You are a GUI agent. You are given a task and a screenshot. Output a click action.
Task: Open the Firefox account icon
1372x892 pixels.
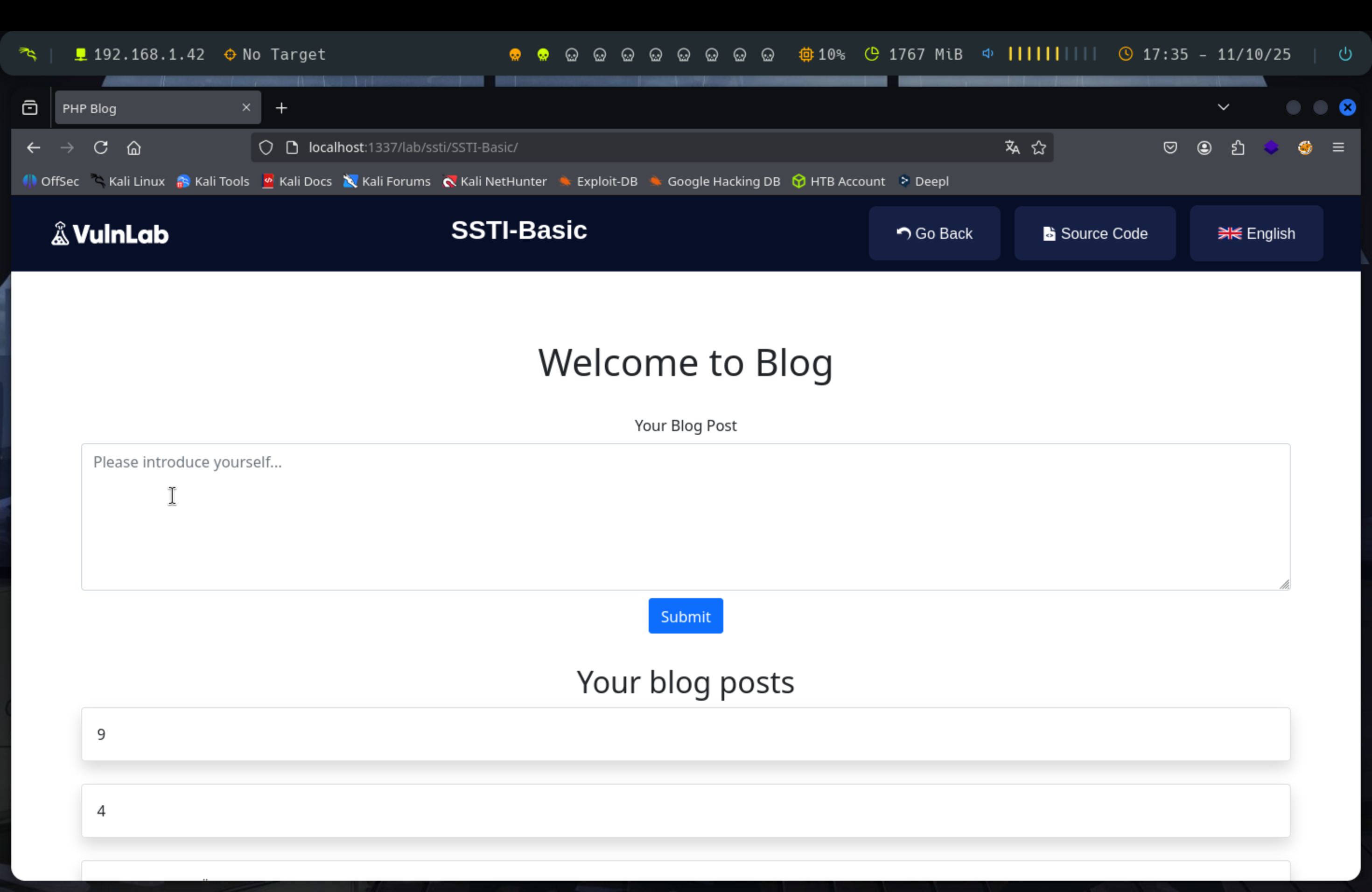pos(1204,147)
